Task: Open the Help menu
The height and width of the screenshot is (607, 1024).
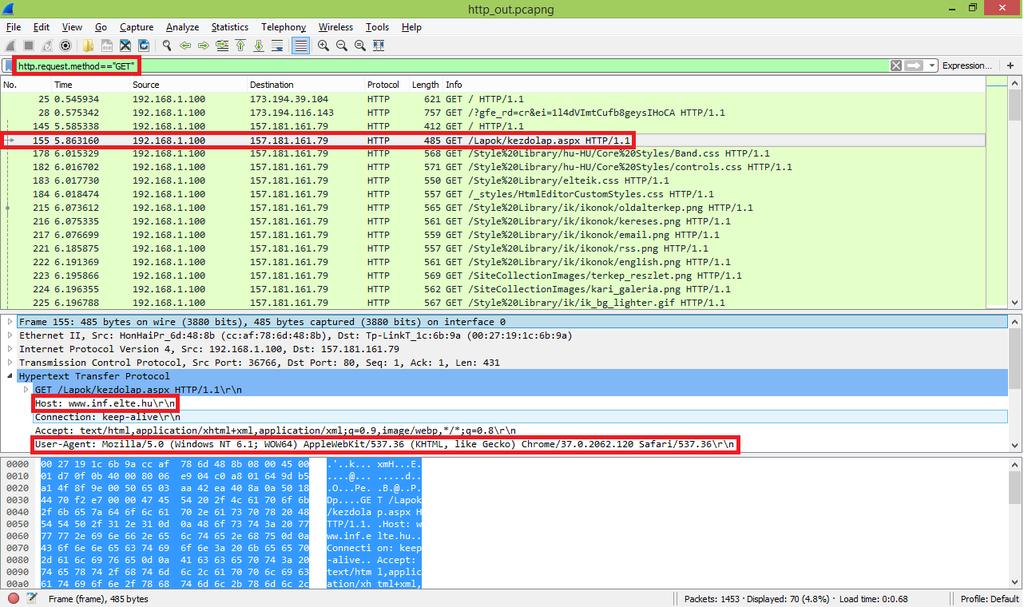Action: (x=411, y=27)
